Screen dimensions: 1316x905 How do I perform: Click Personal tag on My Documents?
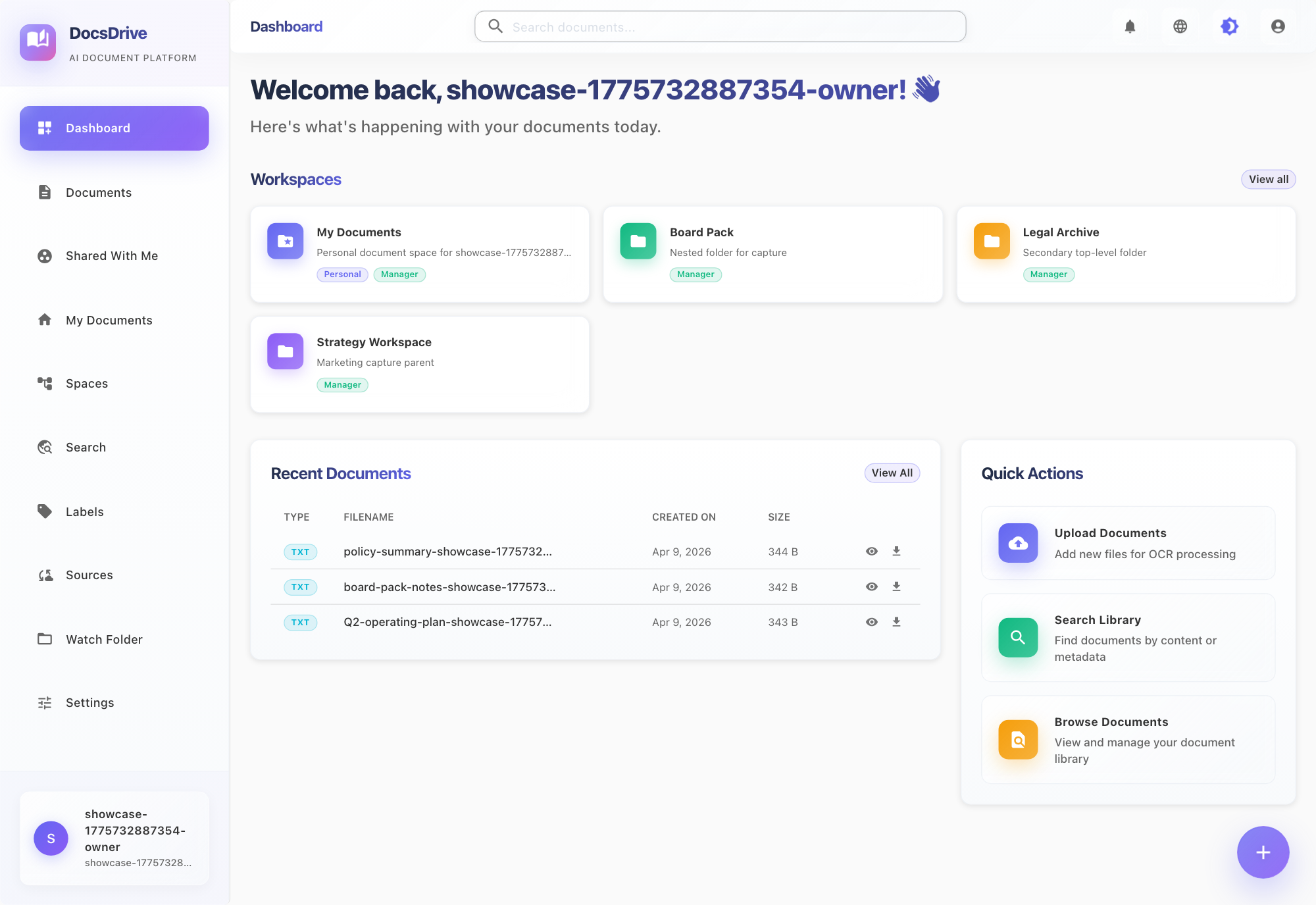[342, 274]
